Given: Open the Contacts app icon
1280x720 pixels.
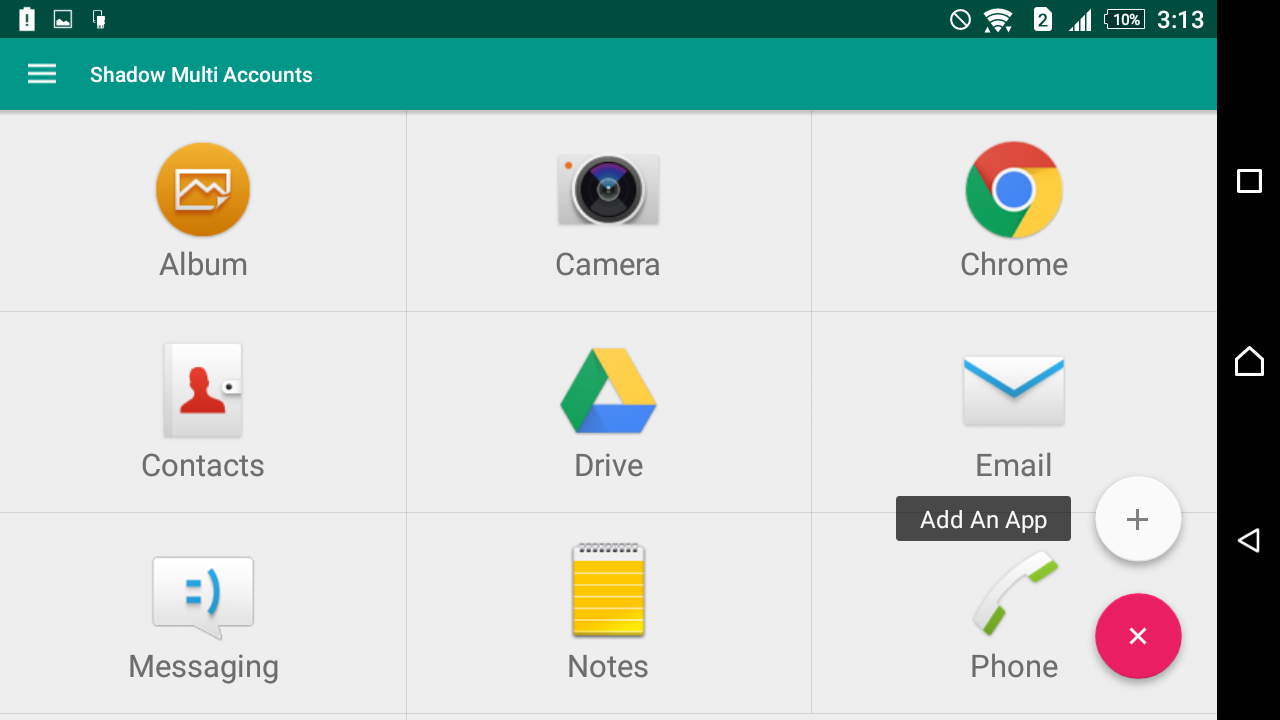Looking at the screenshot, I should point(203,390).
